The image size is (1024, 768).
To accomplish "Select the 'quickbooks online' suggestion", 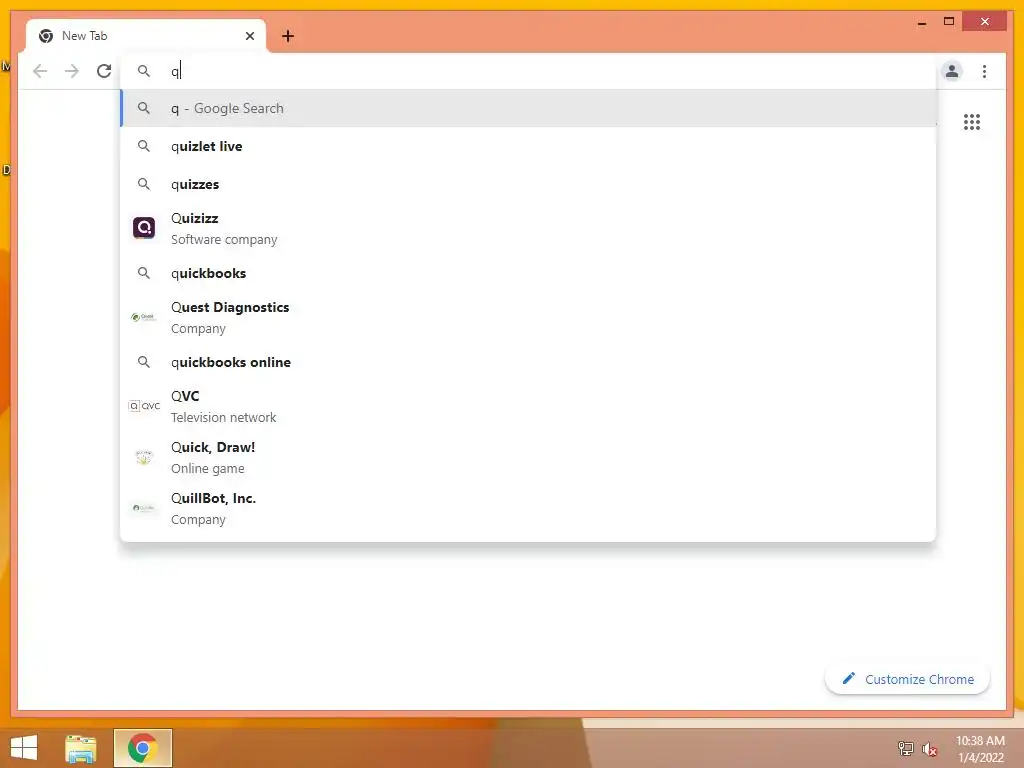I will pos(528,362).
